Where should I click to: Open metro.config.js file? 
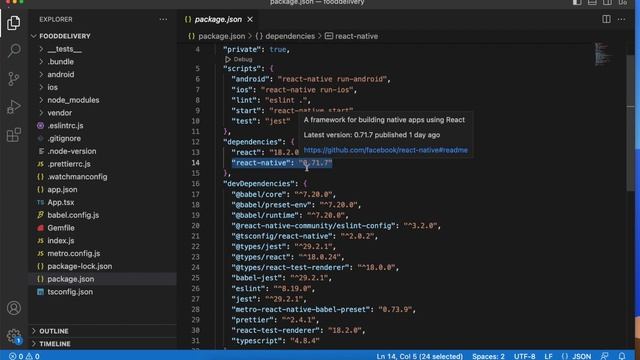(102, 253)
